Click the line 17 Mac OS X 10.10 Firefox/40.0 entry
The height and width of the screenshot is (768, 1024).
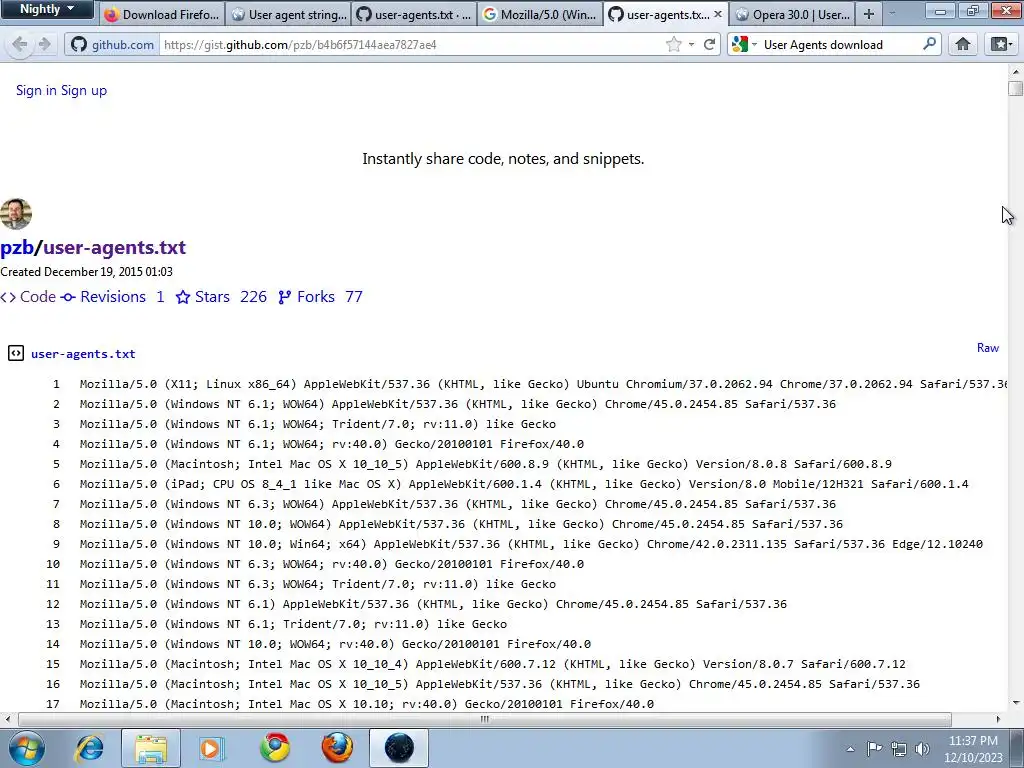pos(366,704)
